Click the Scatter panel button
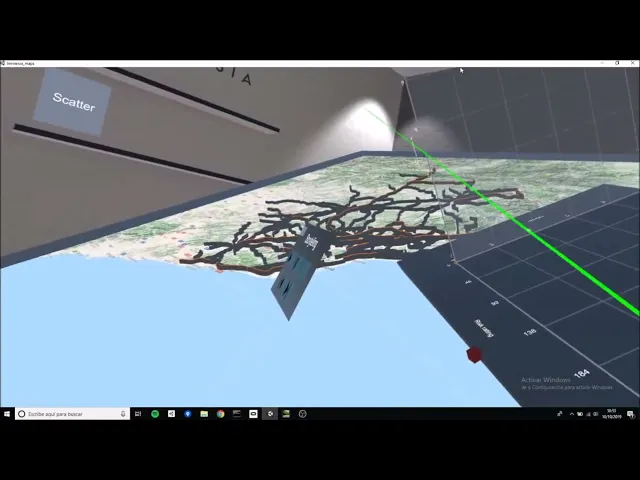Image resolution: width=640 pixels, height=480 pixels. pyautogui.click(x=72, y=101)
